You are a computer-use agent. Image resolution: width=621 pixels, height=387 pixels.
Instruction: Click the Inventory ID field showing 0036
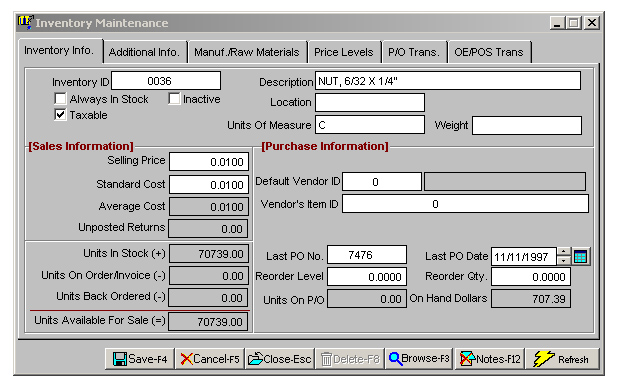[x=166, y=81]
